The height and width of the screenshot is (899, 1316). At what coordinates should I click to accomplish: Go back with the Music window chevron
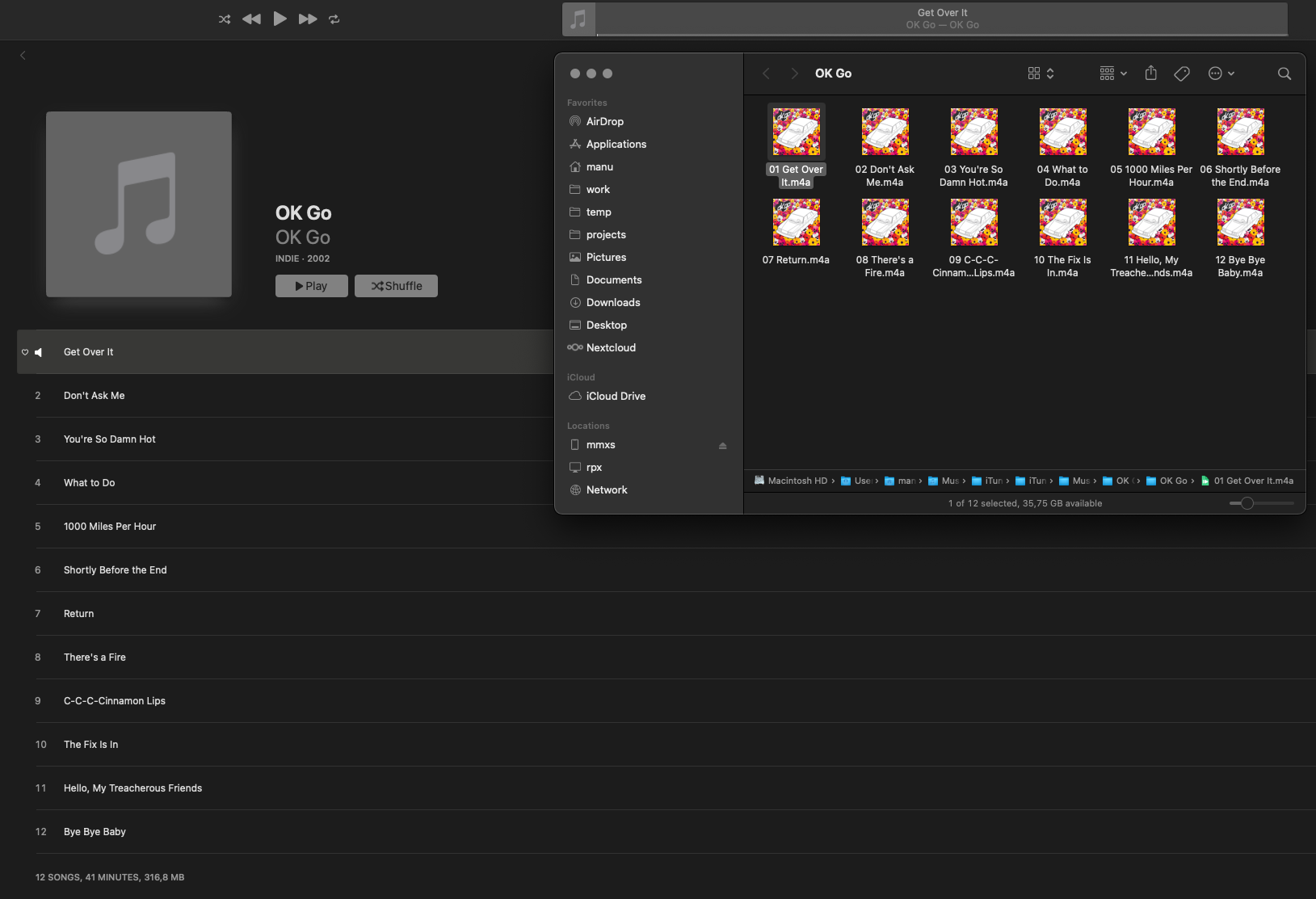click(x=23, y=55)
